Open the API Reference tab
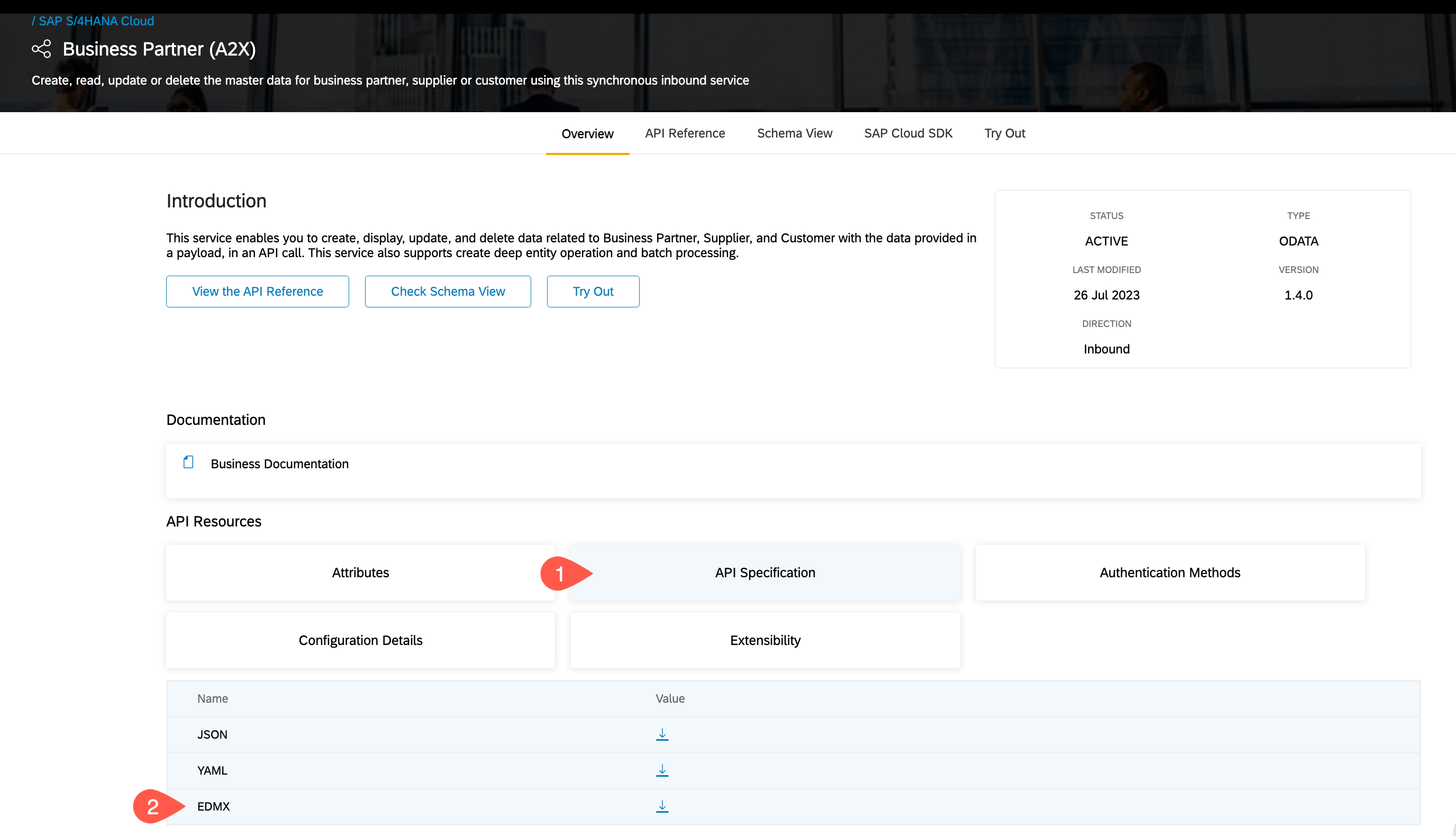Image resolution: width=1456 pixels, height=836 pixels. [x=685, y=133]
